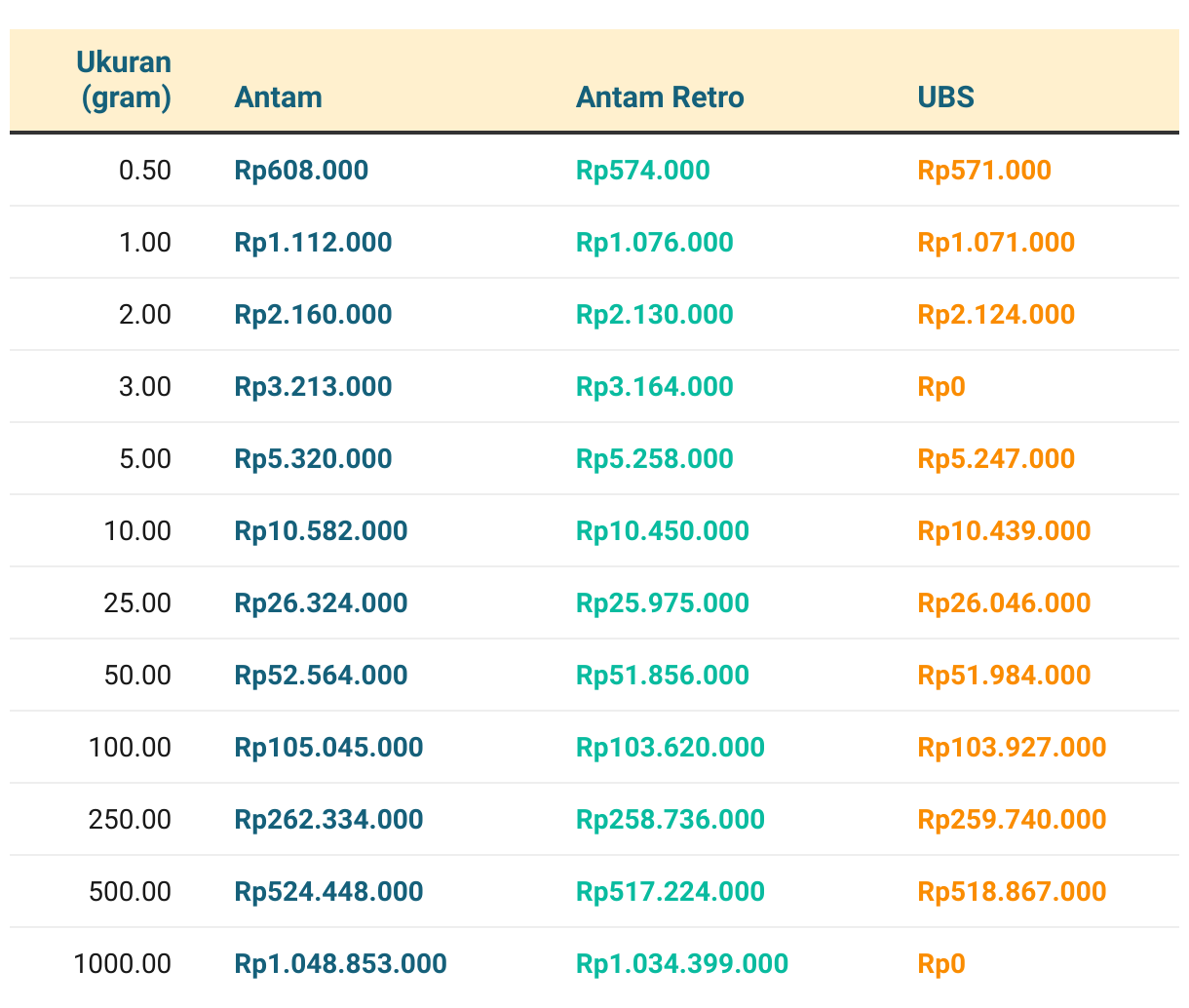This screenshot has width=1189, height=1008.
Task: Click Antam Retro price Rp103.620.000
Action: pyautogui.click(x=671, y=748)
